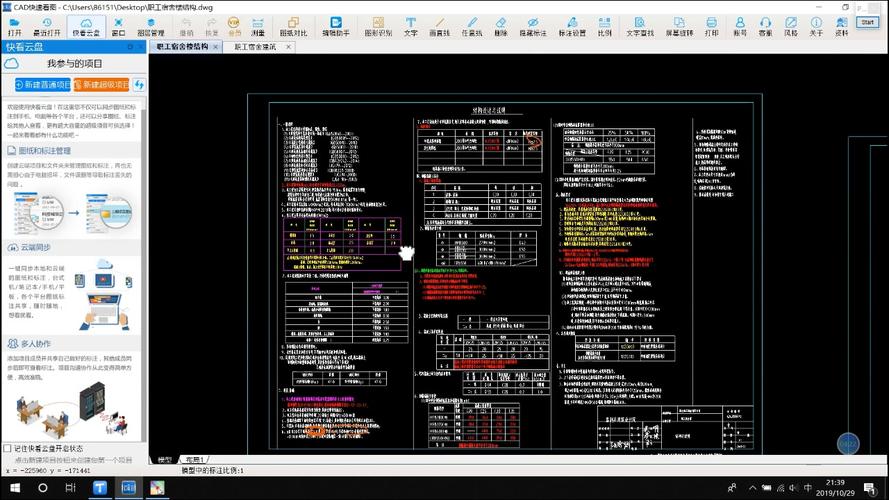Switch to the 职工宿舍楼结构 drawing tab
Viewport: 889px width, 500px height.
[183, 46]
